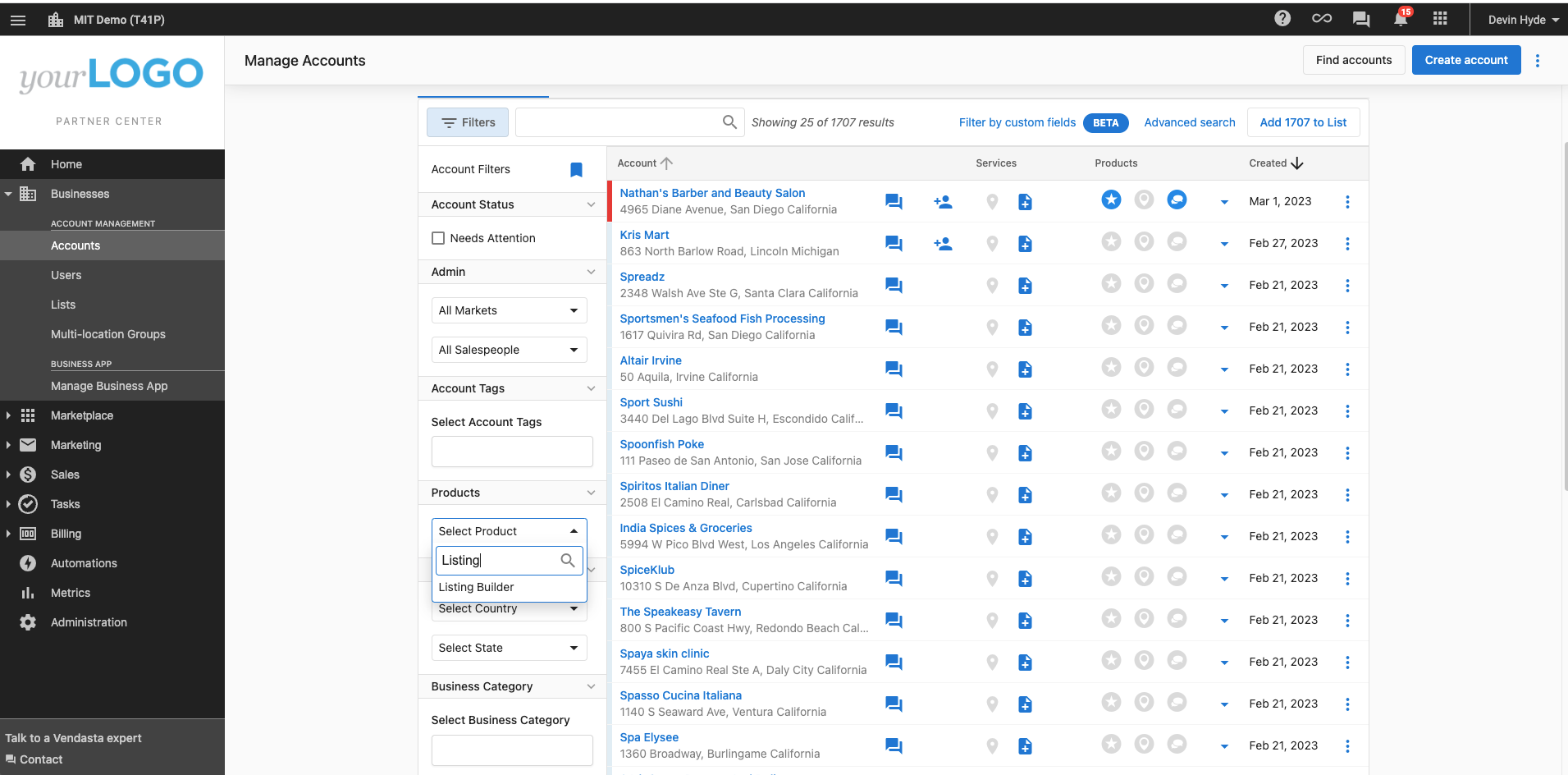Open the Select State dropdown

(510, 648)
